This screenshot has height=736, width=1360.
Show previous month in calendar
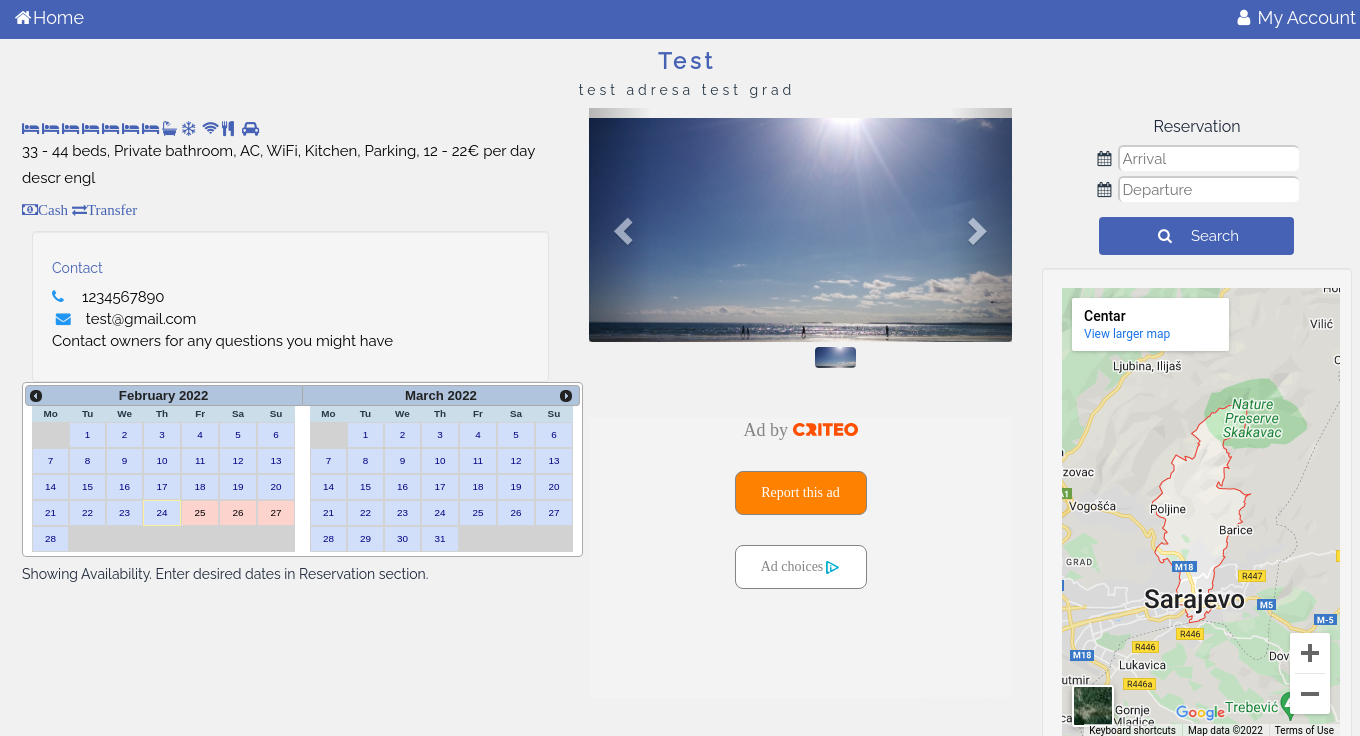point(36,396)
